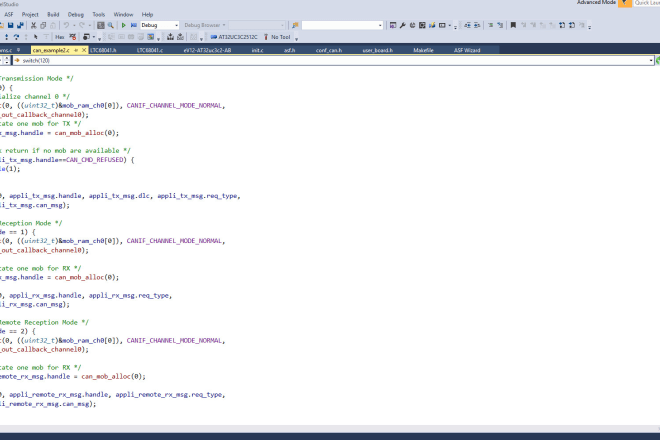Uncomment the selected lines

500,25
